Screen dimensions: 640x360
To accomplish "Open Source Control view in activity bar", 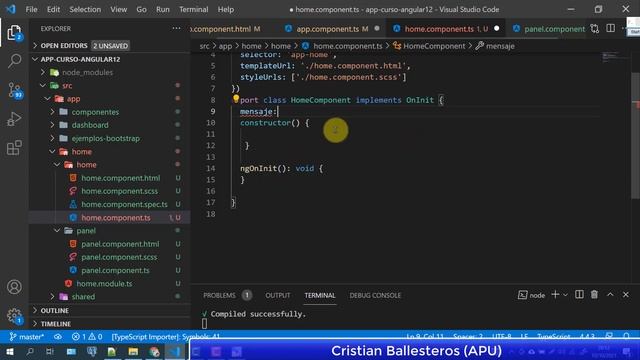I will pos(14,90).
